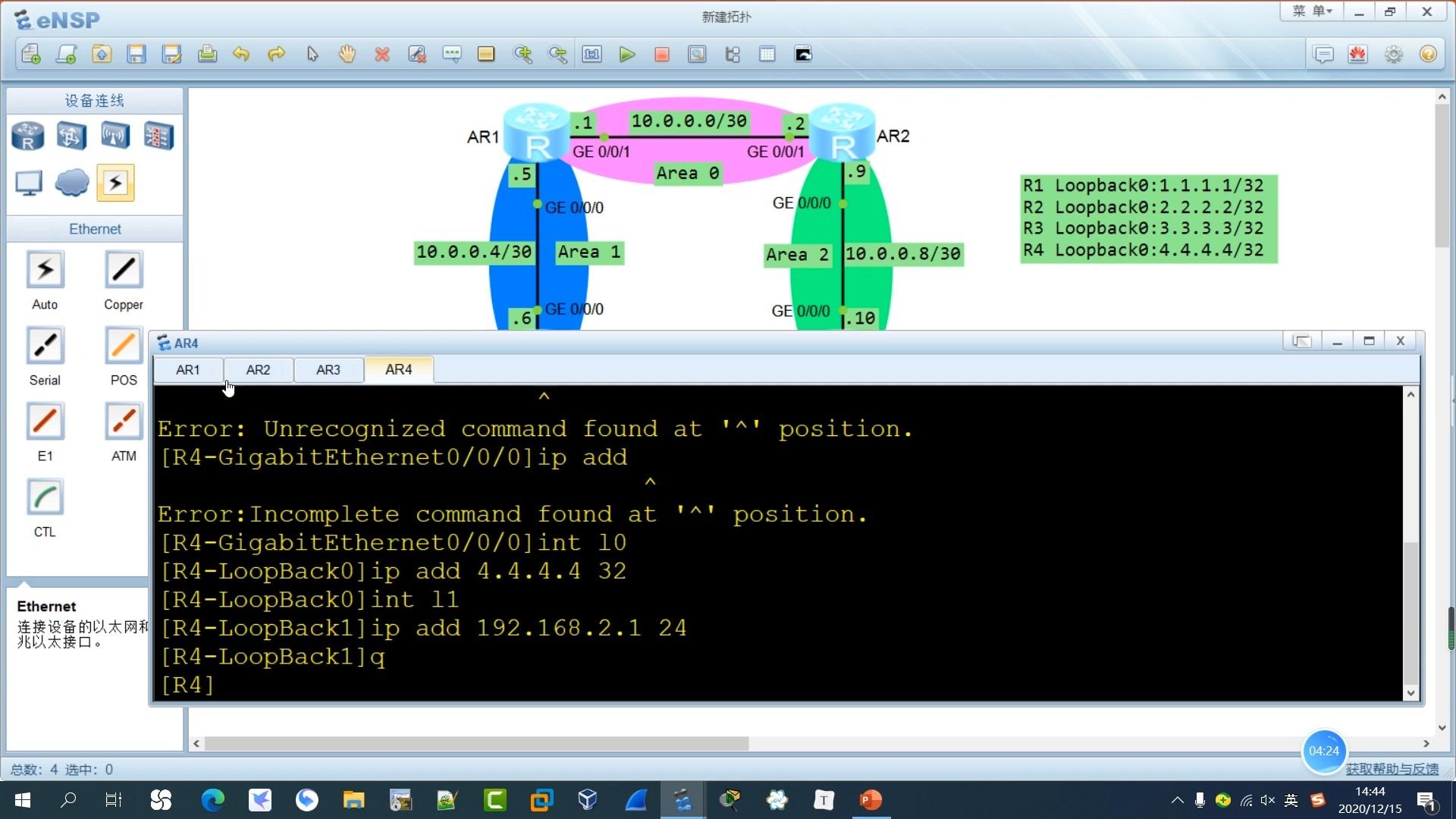
Task: Click the text note icon
Action: 452,55
